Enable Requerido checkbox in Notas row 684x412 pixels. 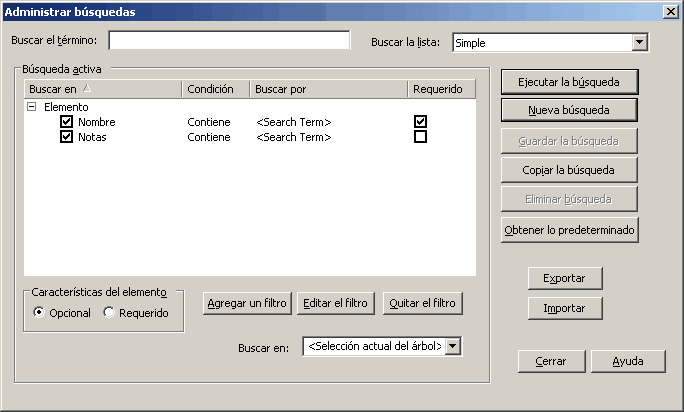(x=421, y=137)
